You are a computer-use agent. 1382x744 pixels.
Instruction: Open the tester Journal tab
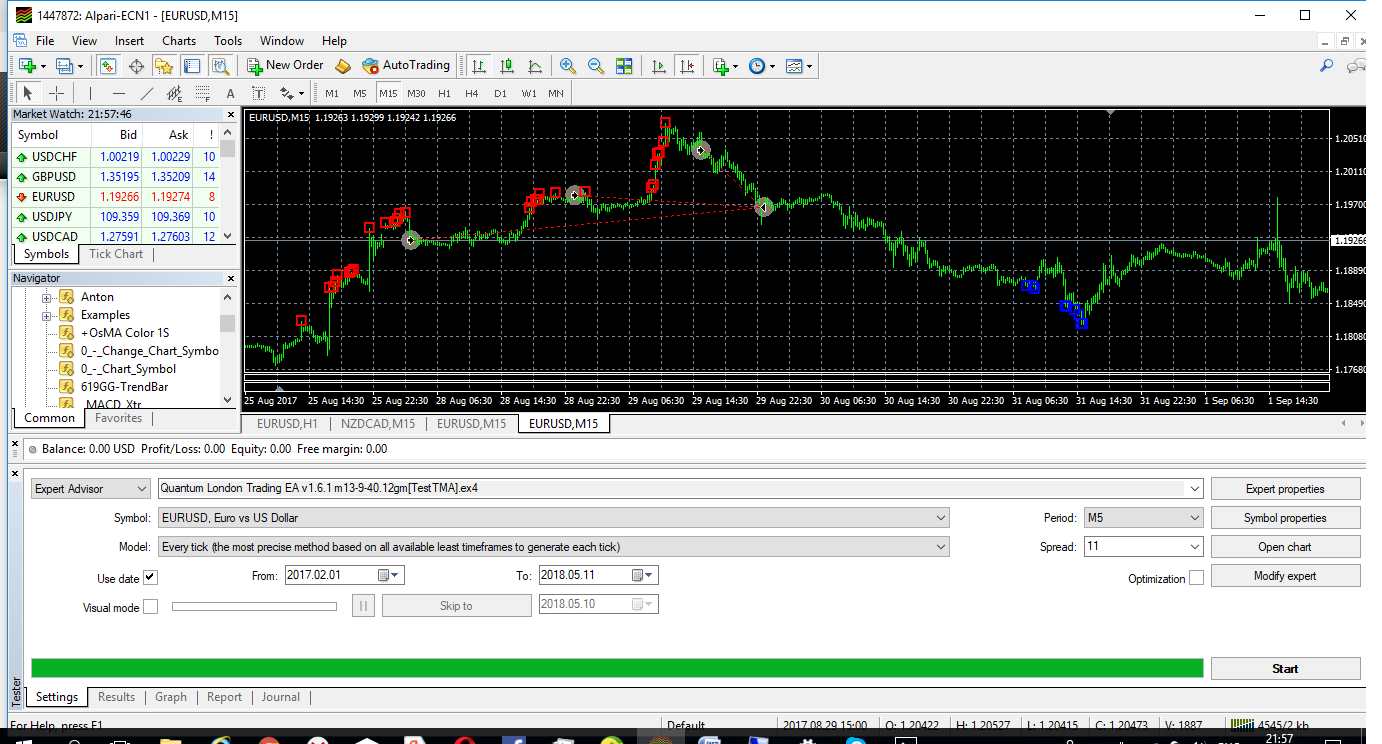(x=281, y=697)
